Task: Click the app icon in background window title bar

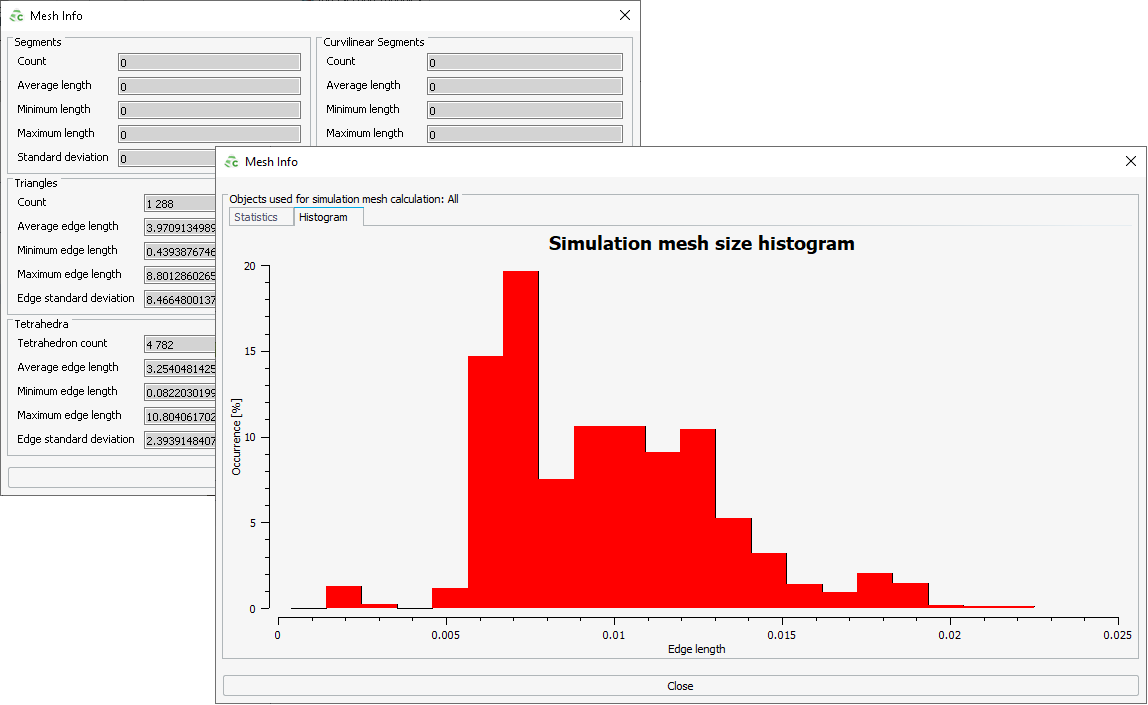Action: [16, 16]
